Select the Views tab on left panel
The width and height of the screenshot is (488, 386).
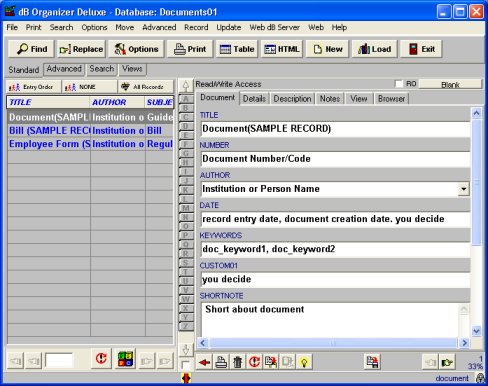132,69
